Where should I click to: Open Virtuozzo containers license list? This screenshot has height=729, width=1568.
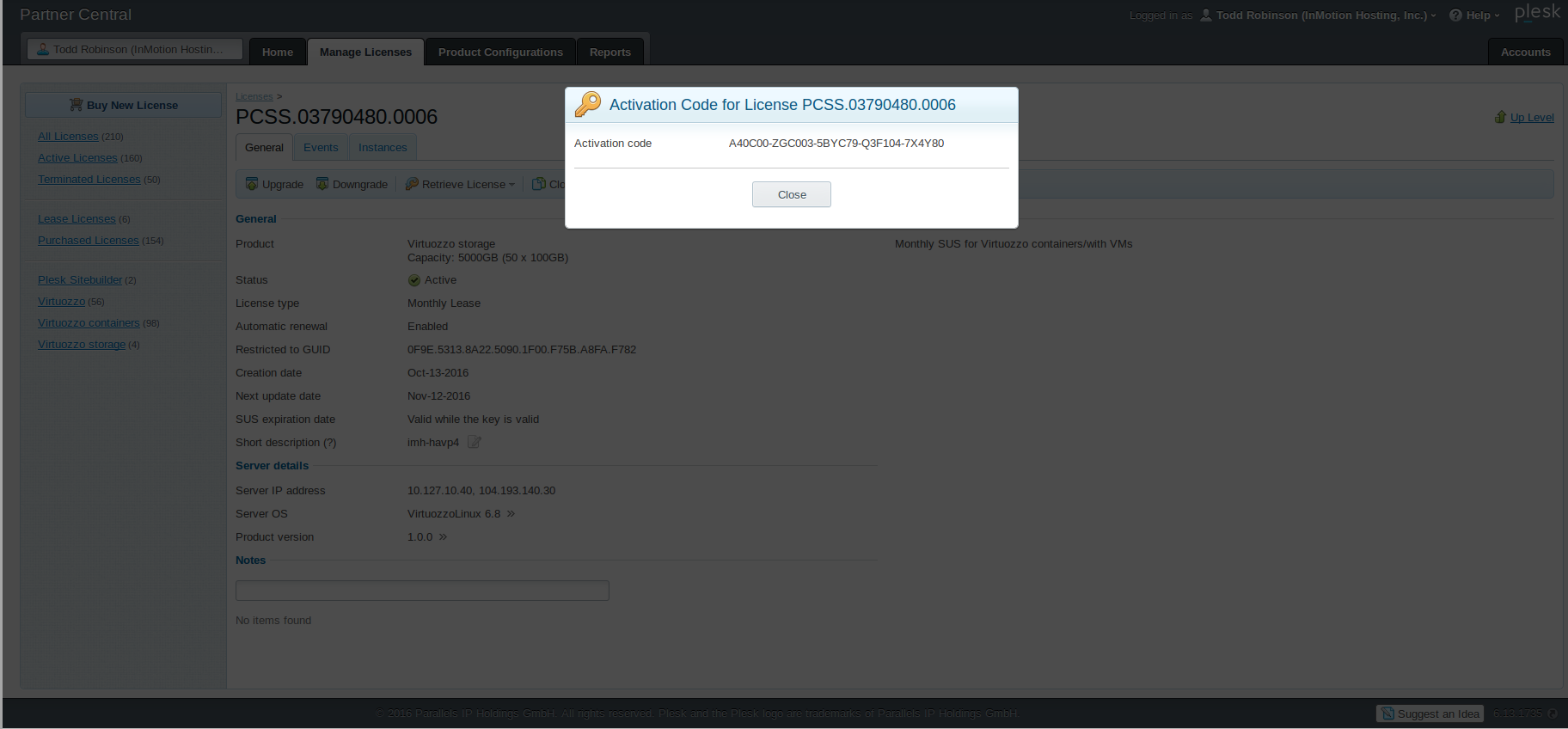(x=89, y=323)
